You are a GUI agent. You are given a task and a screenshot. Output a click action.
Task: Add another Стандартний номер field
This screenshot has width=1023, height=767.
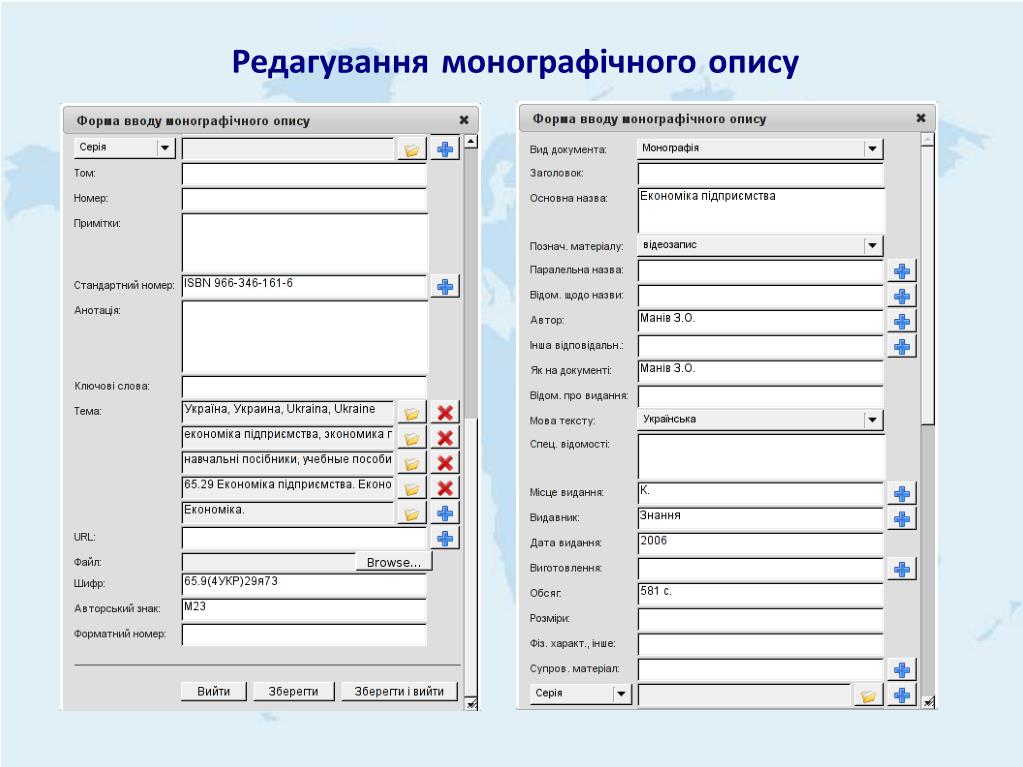pyautogui.click(x=445, y=286)
